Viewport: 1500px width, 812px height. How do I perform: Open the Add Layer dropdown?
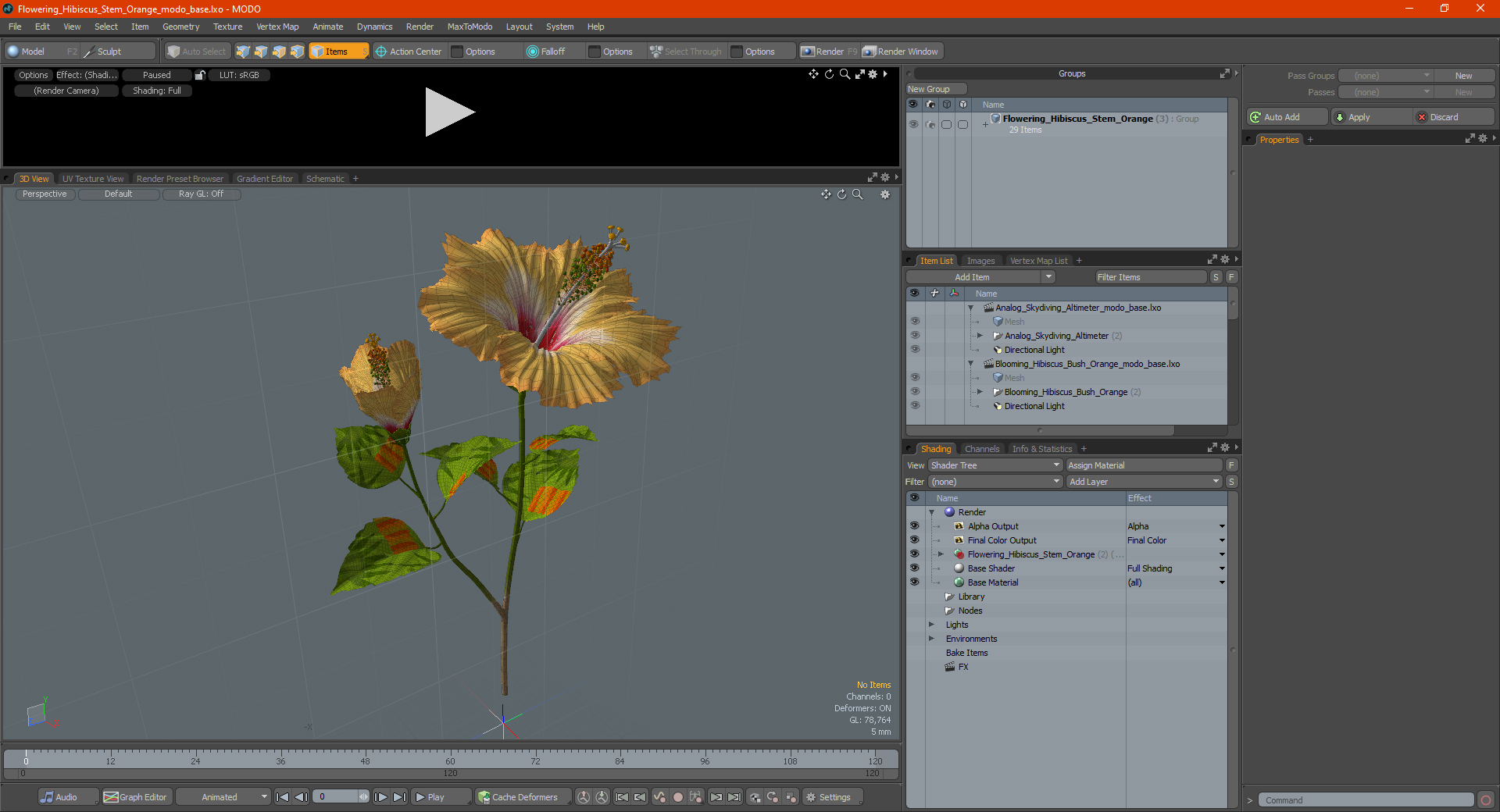click(x=1144, y=482)
